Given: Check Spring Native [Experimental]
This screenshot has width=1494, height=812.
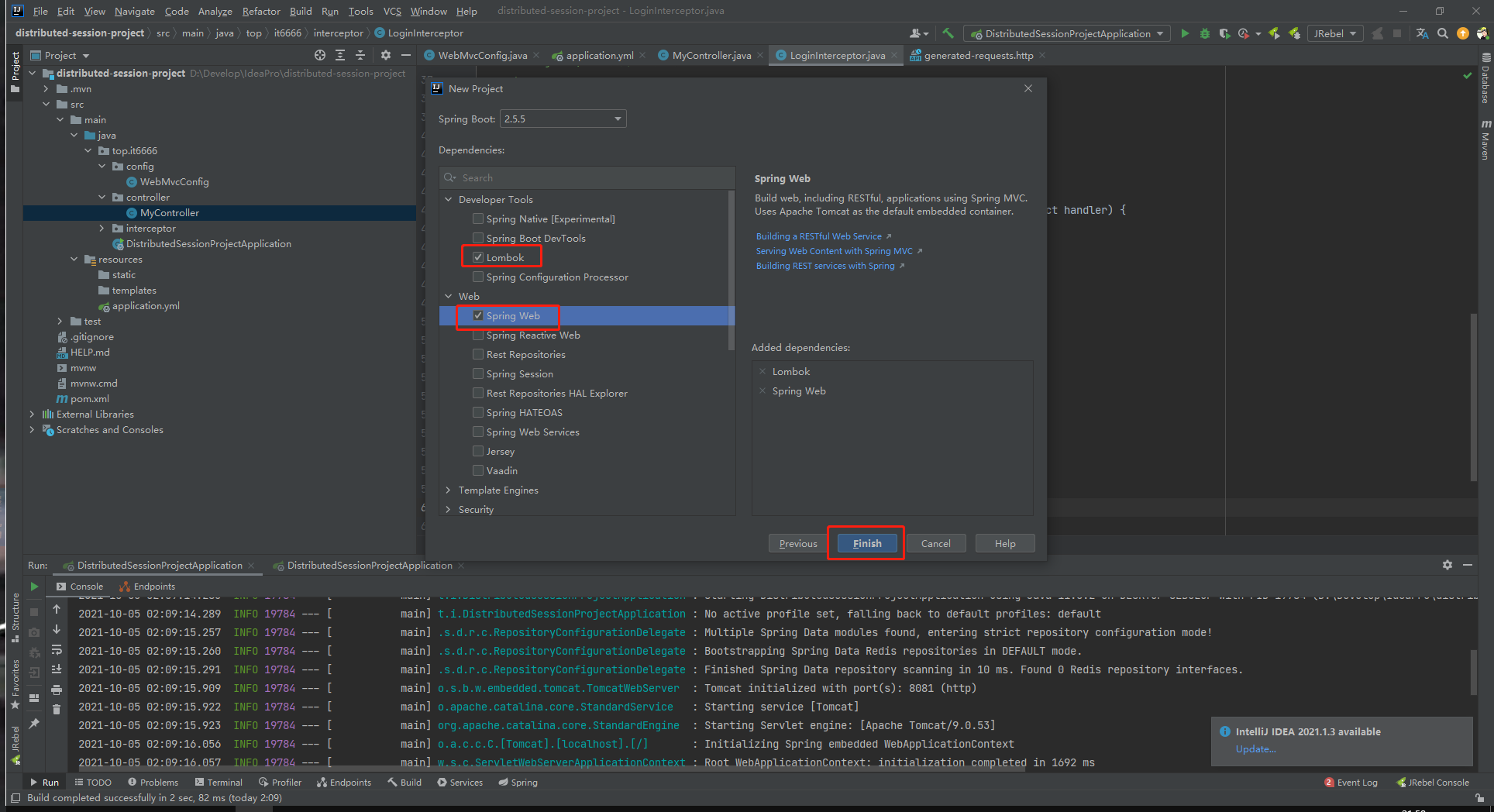Looking at the screenshot, I should pos(478,218).
